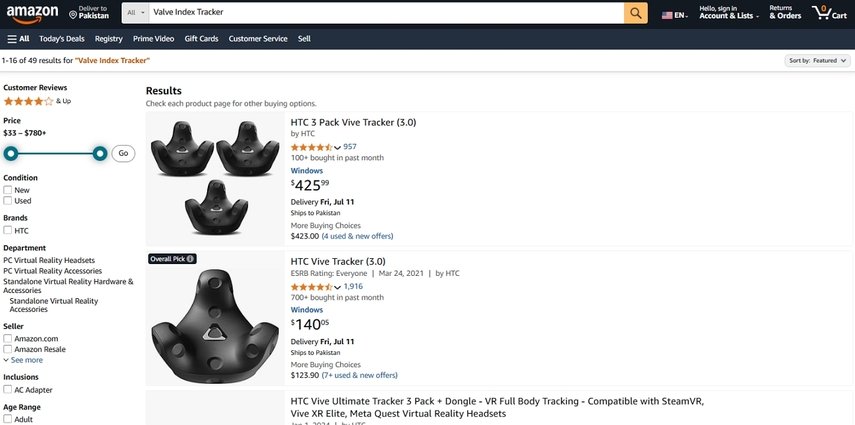Viewport: 855px width, 425px height.
Task: Open Today's Deals in navigation bar
Action: [x=62, y=39]
